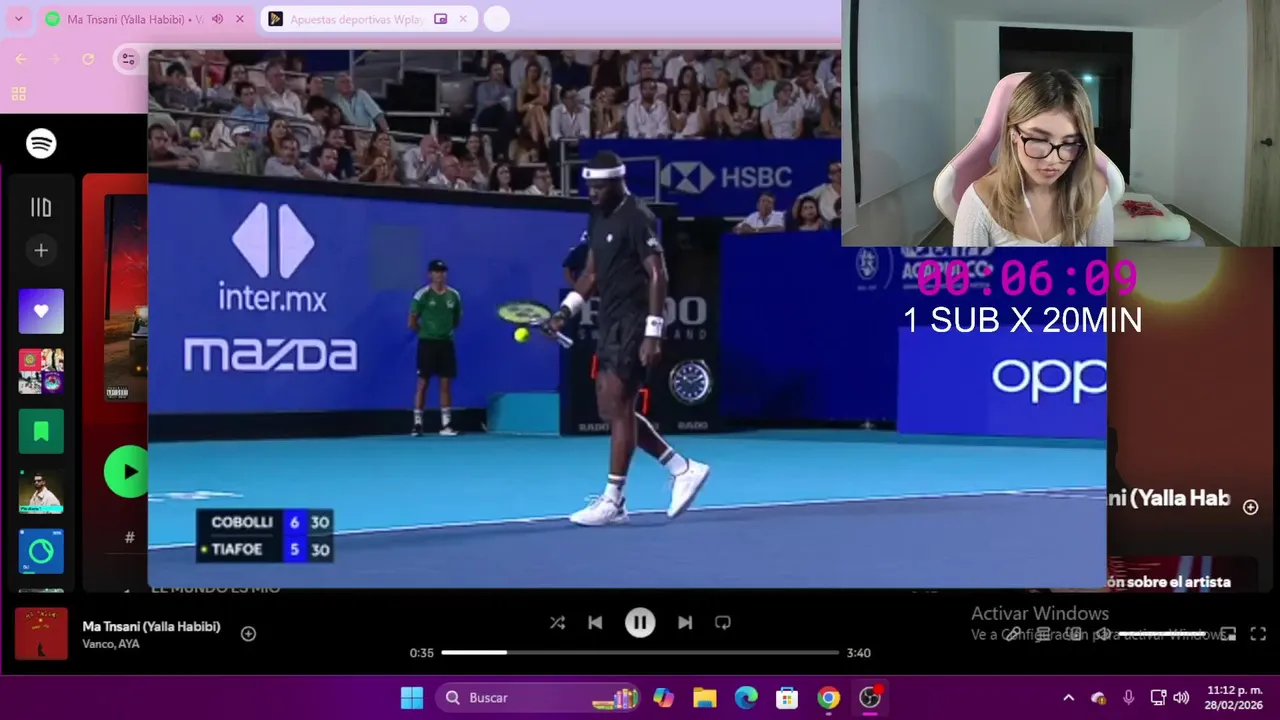Open OBS Studio from the taskbar
This screenshot has width=1280, height=720.
(870, 698)
